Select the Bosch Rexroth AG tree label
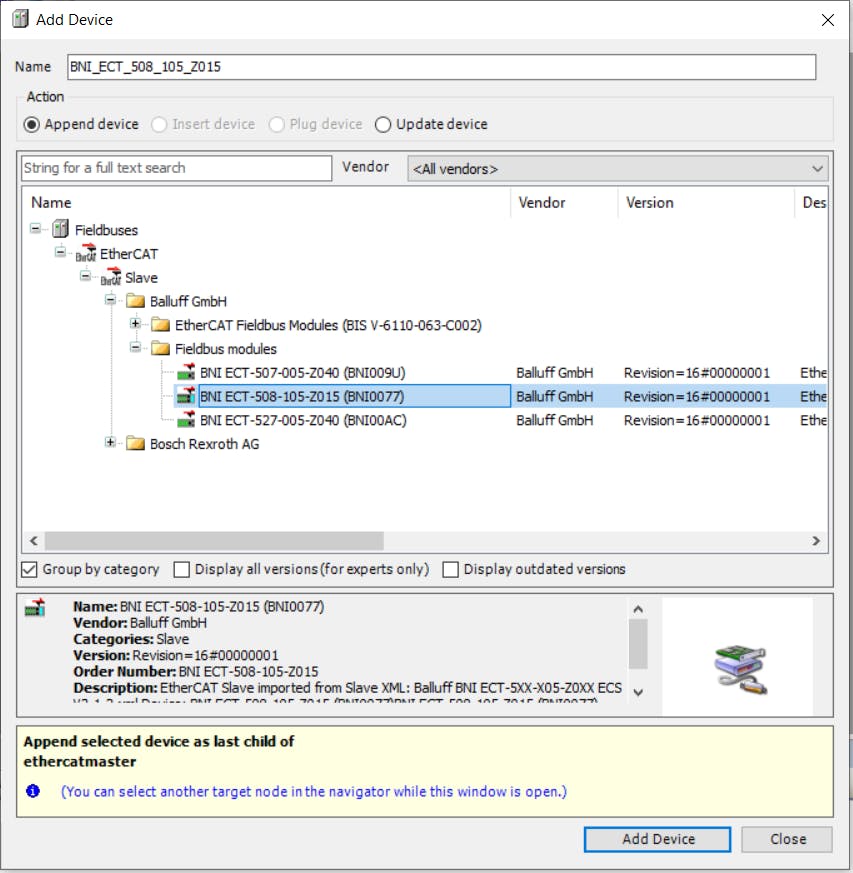 (x=204, y=444)
